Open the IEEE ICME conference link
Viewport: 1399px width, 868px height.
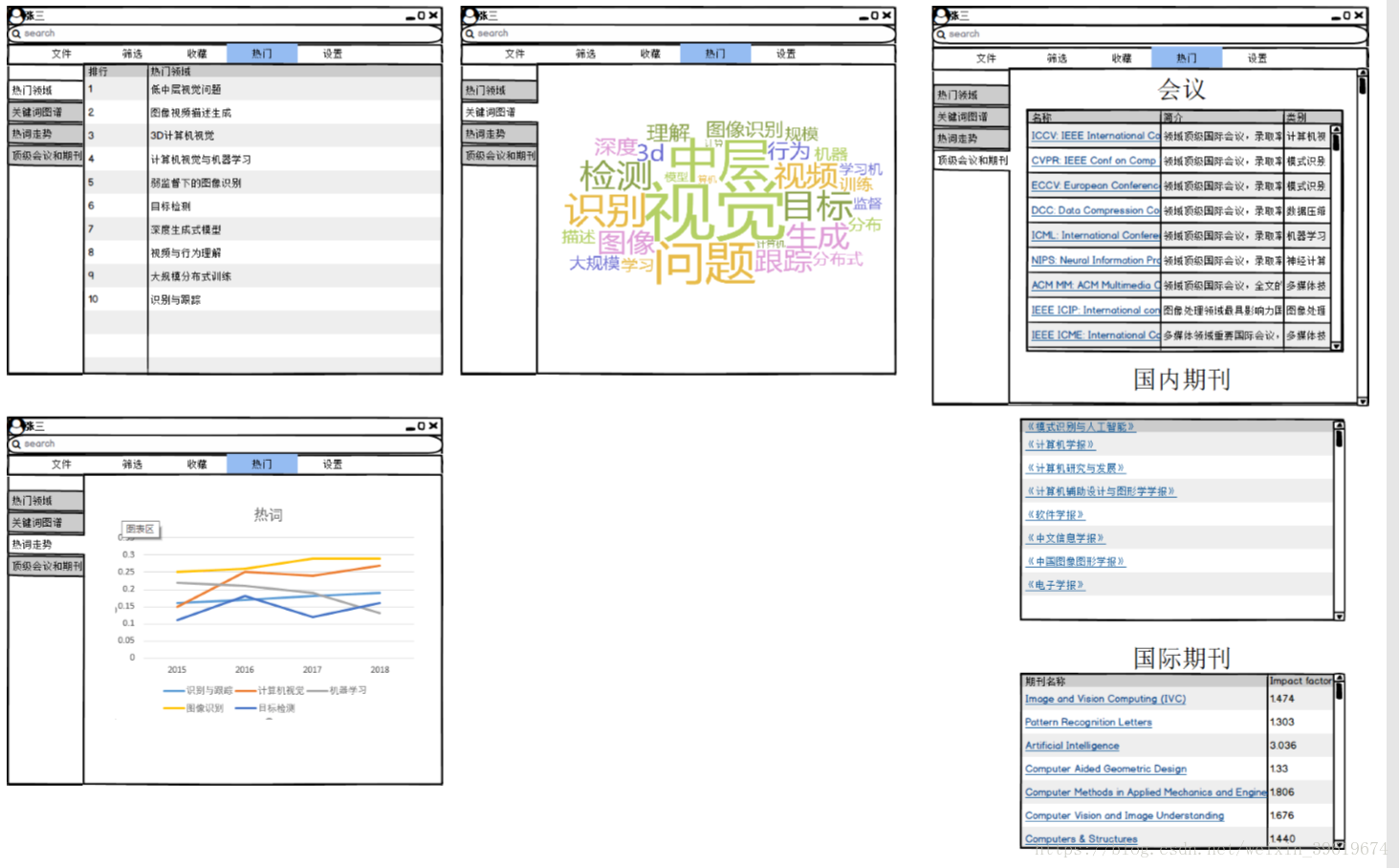point(1095,335)
